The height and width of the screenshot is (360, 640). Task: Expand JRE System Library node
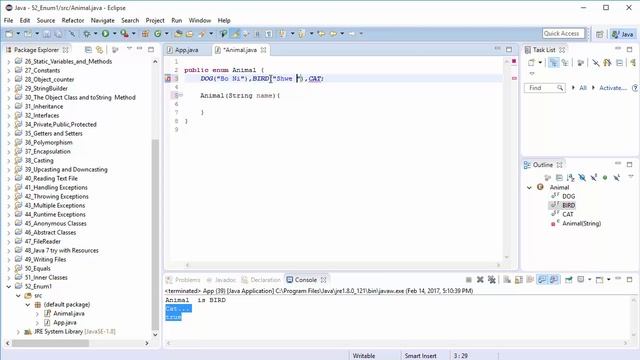[x=18, y=331]
